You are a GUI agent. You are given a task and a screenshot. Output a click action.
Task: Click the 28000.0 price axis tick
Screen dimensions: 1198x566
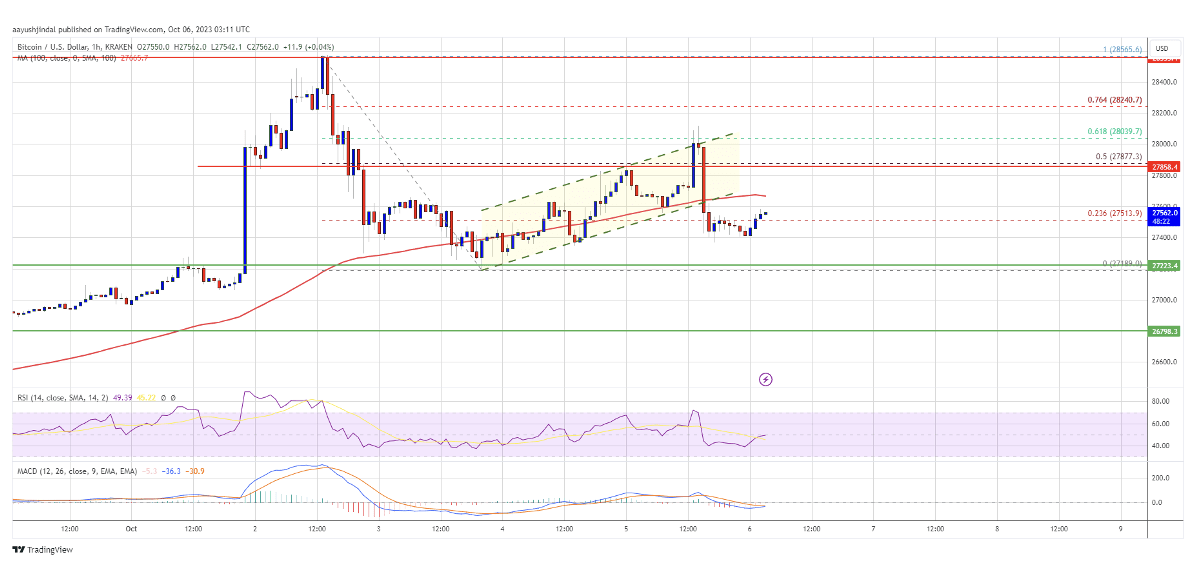pyautogui.click(x=1166, y=144)
